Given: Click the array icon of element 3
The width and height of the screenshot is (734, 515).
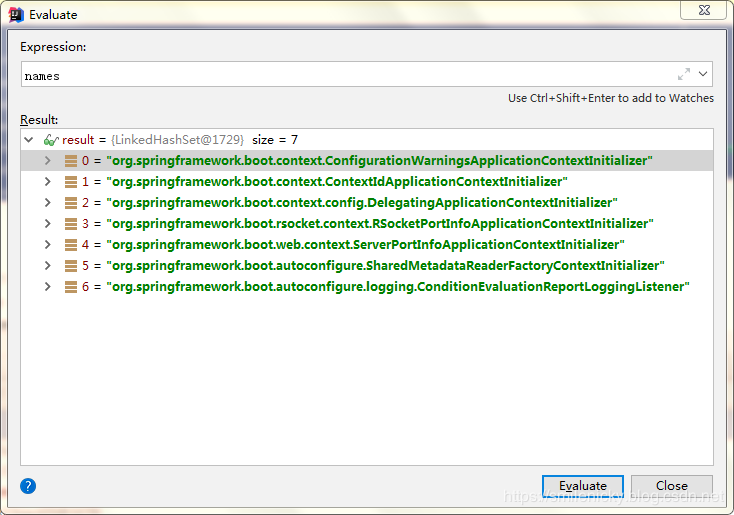Looking at the screenshot, I should click(71, 224).
